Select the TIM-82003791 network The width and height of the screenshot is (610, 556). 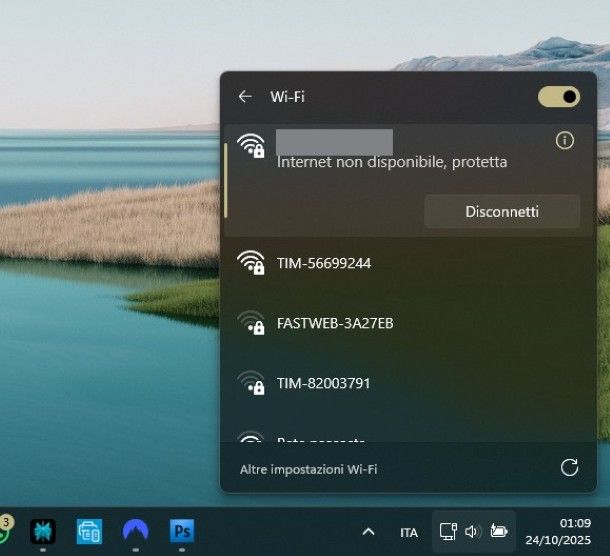(x=408, y=383)
